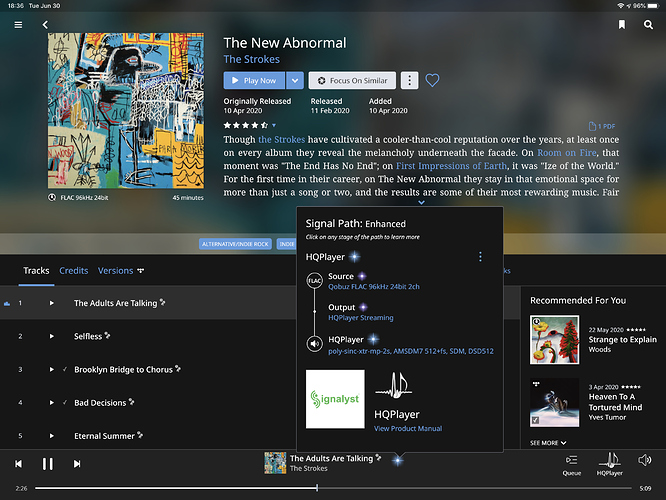Toggle the checkmark on Bad Decisions

pyautogui.click(x=65, y=403)
